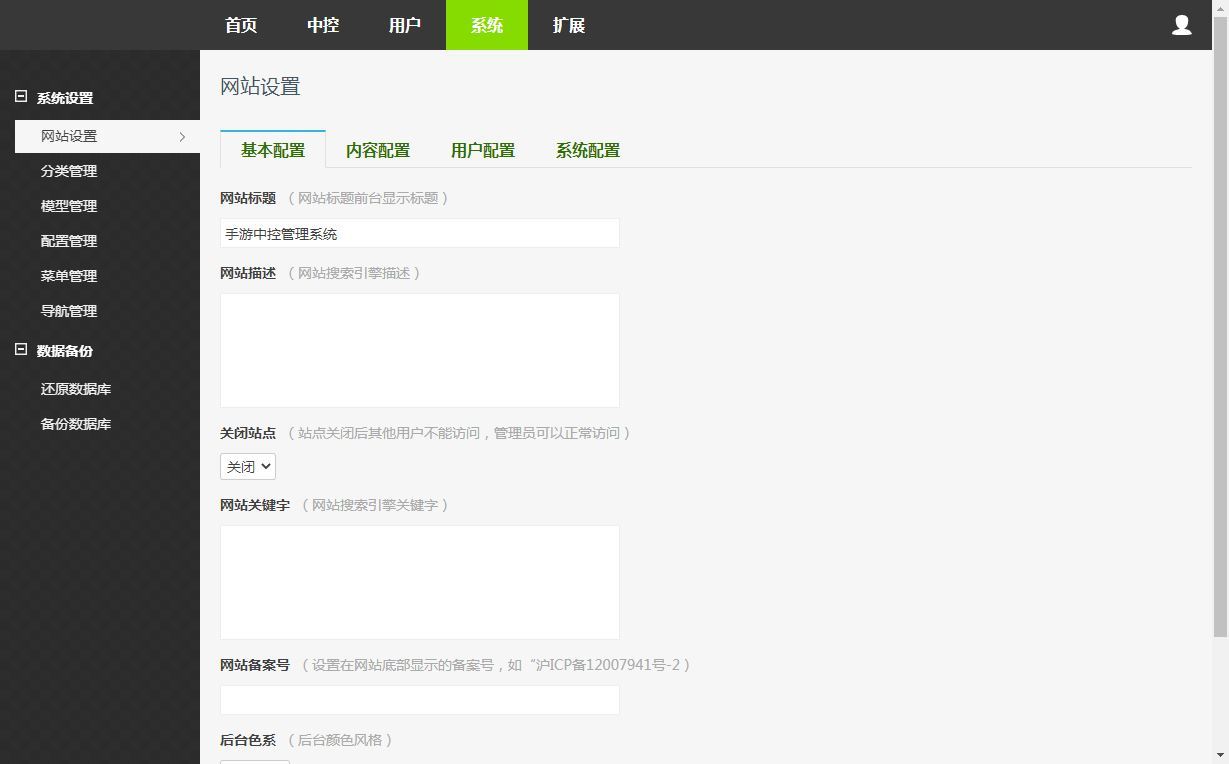The width and height of the screenshot is (1229, 764).
Task: Click the arrow indicator on 网站设置 sidebar item
Action: [182, 136]
